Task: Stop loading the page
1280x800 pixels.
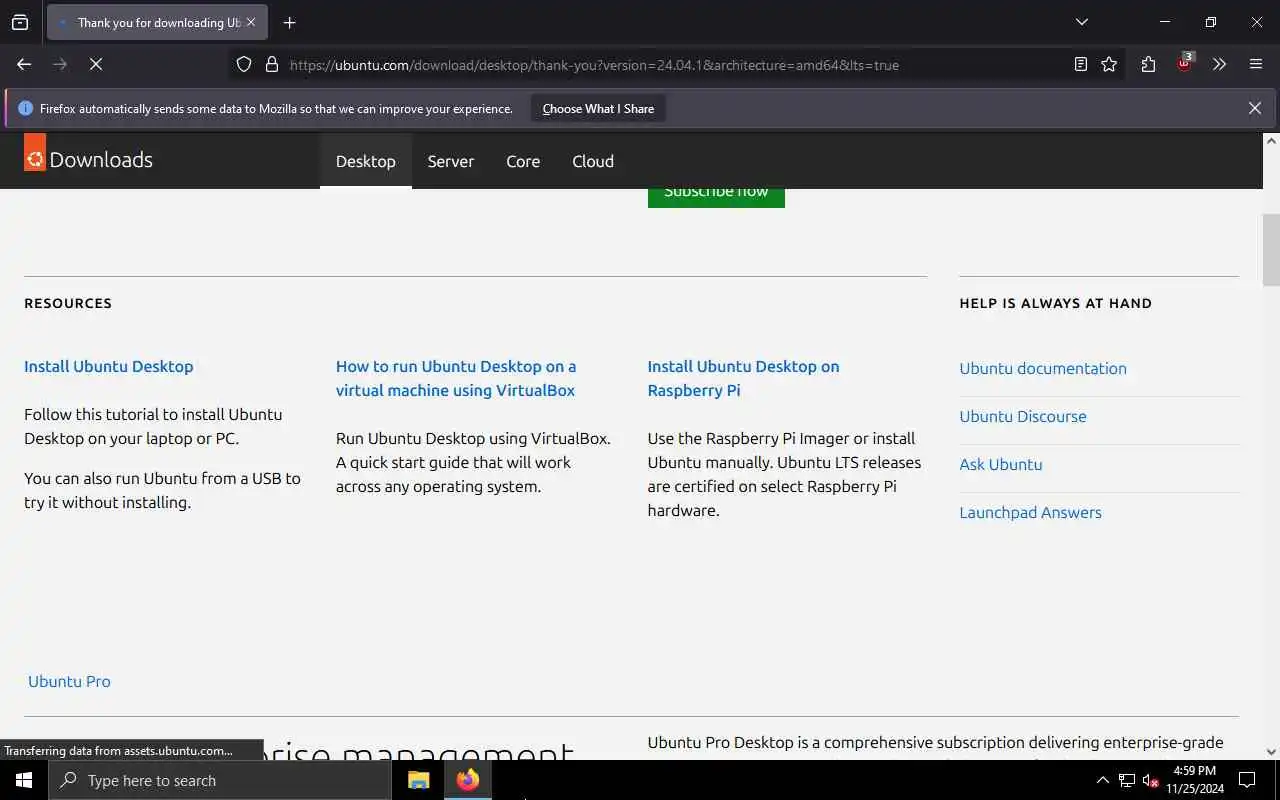Action: coord(96,64)
